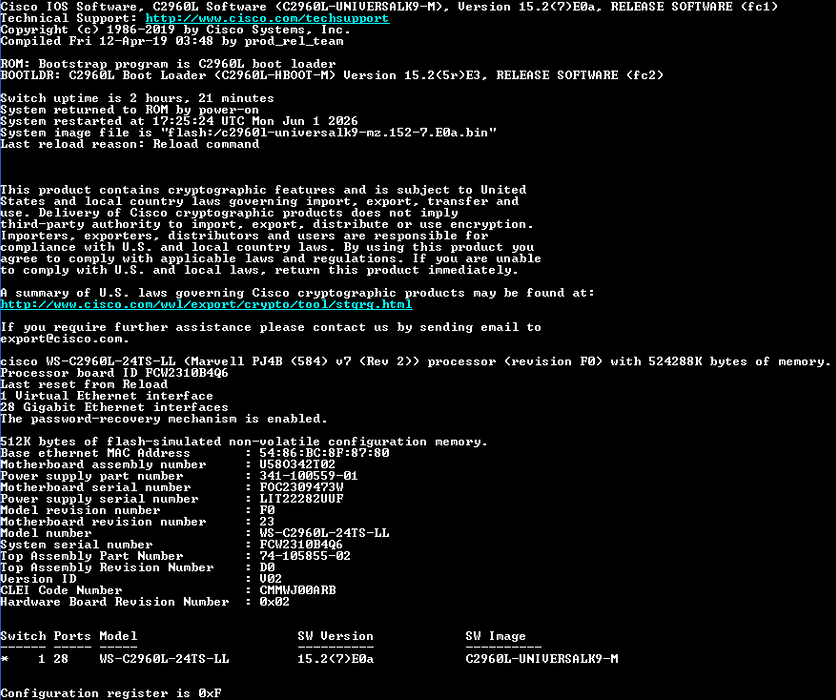Click the 1 Virtual Ethernet interface line
The width and height of the screenshot is (836, 700).
(107, 396)
